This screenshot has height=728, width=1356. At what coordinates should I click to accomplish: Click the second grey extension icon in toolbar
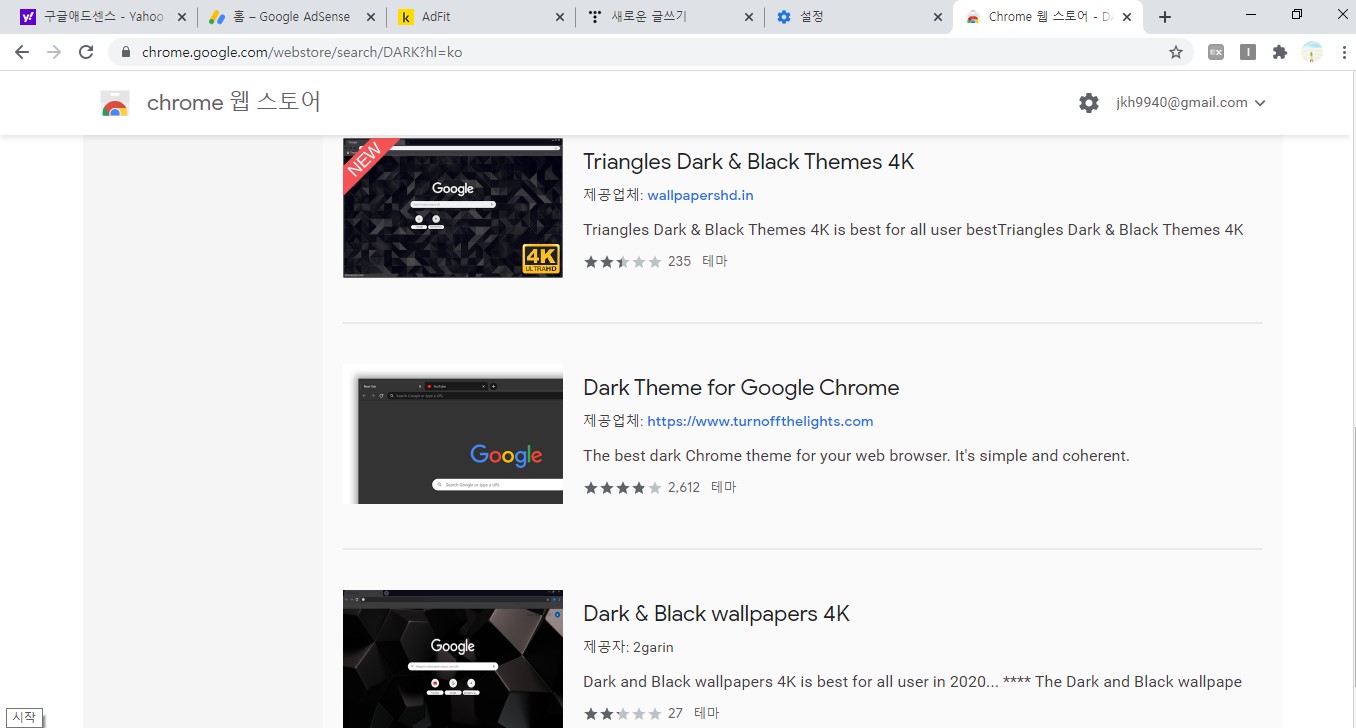(x=1248, y=52)
